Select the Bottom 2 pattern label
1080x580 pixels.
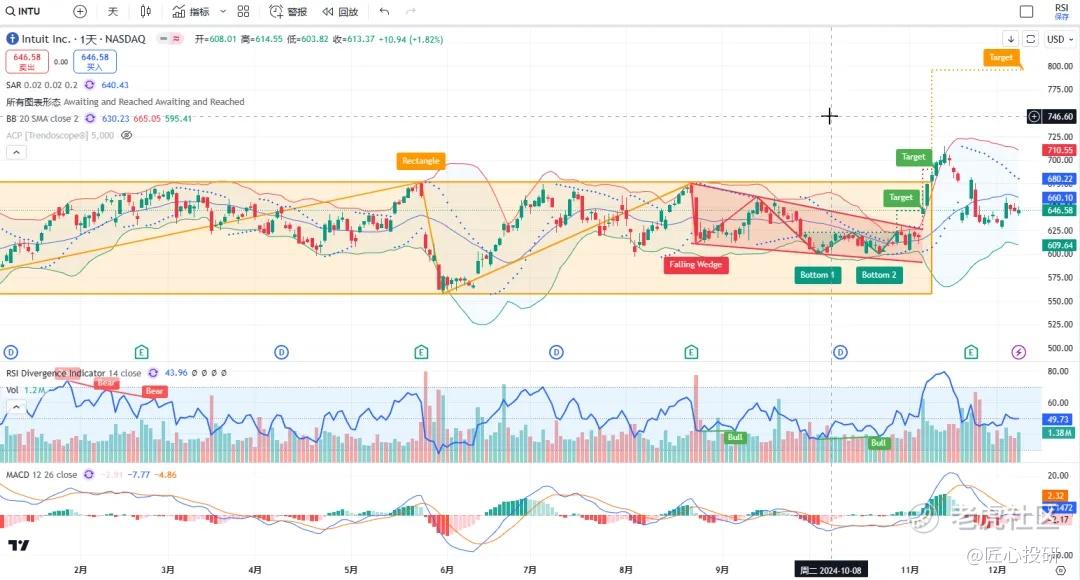click(x=879, y=275)
